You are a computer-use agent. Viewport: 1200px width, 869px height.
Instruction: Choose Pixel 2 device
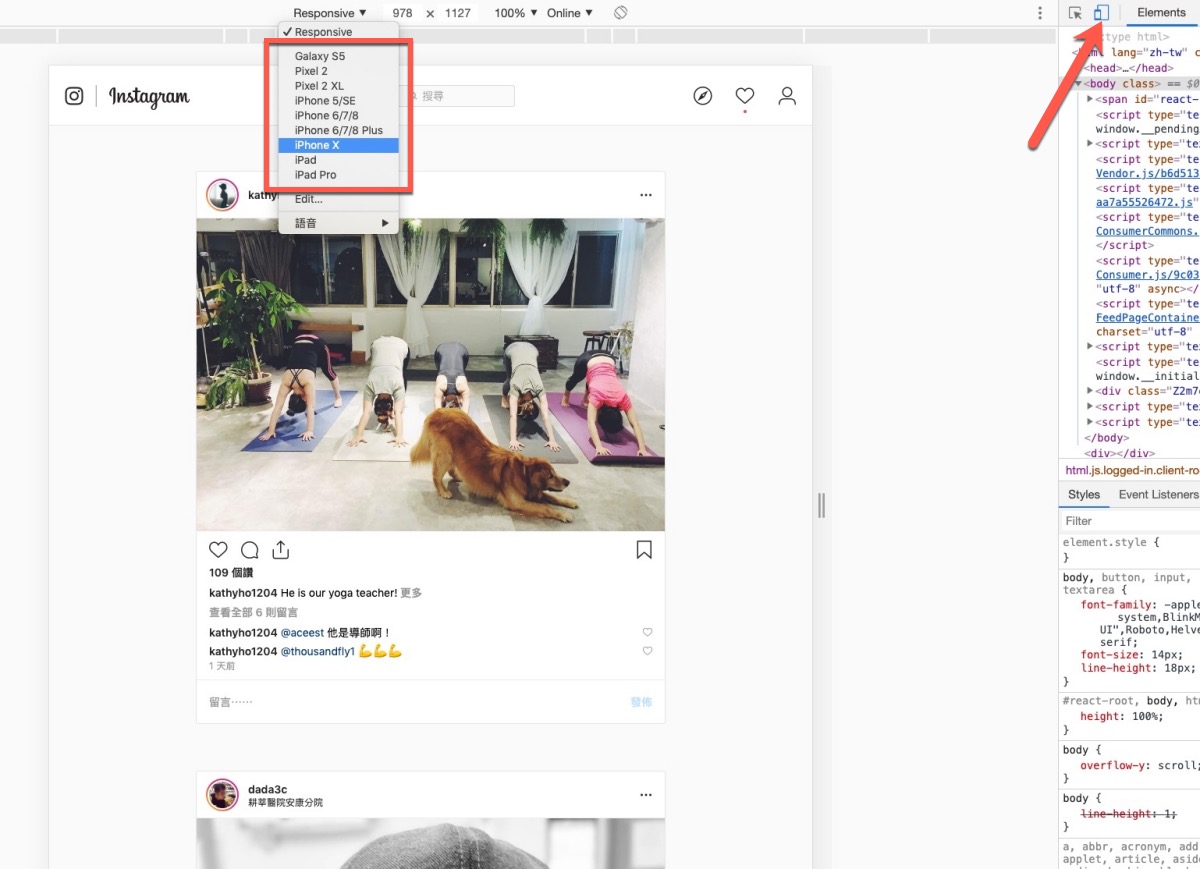338,71
